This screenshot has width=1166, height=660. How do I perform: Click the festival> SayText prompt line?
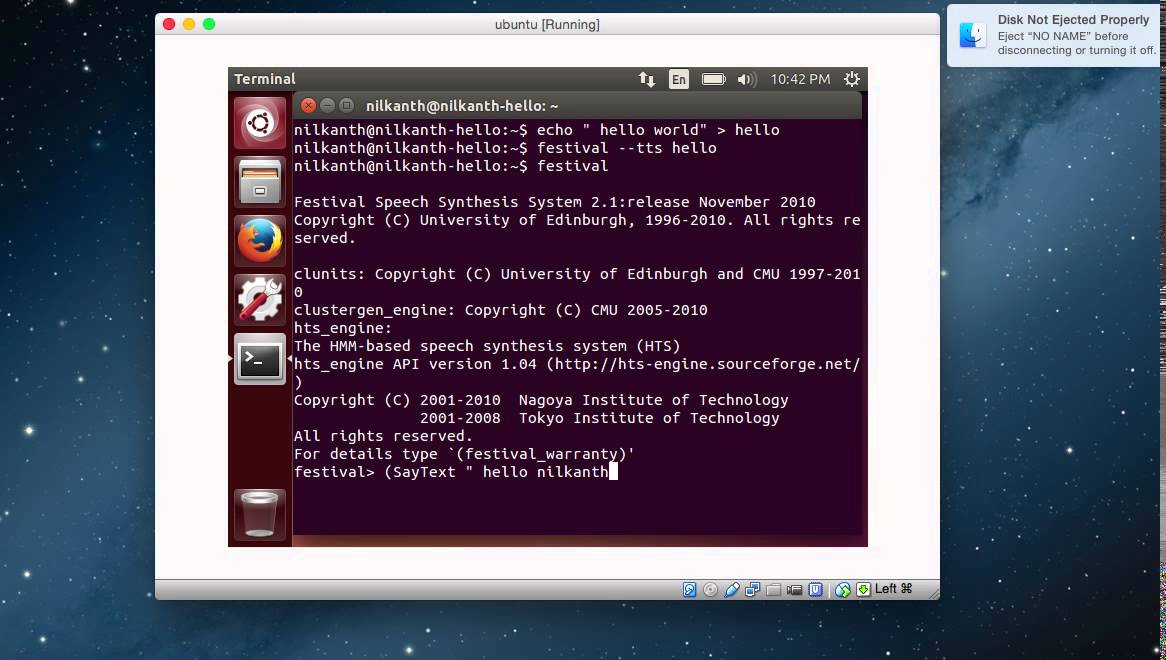pyautogui.click(x=456, y=472)
